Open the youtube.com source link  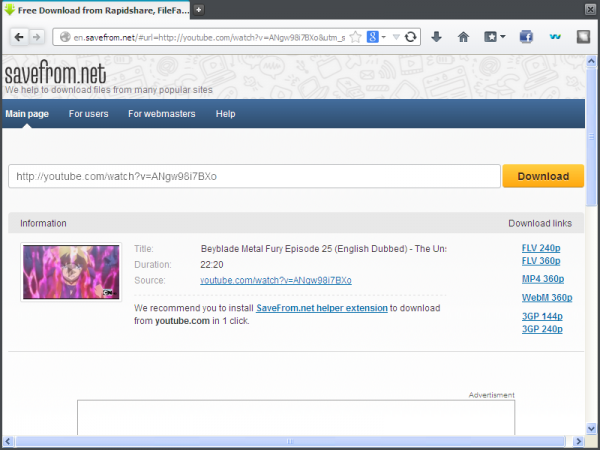pyautogui.click(x=276, y=280)
